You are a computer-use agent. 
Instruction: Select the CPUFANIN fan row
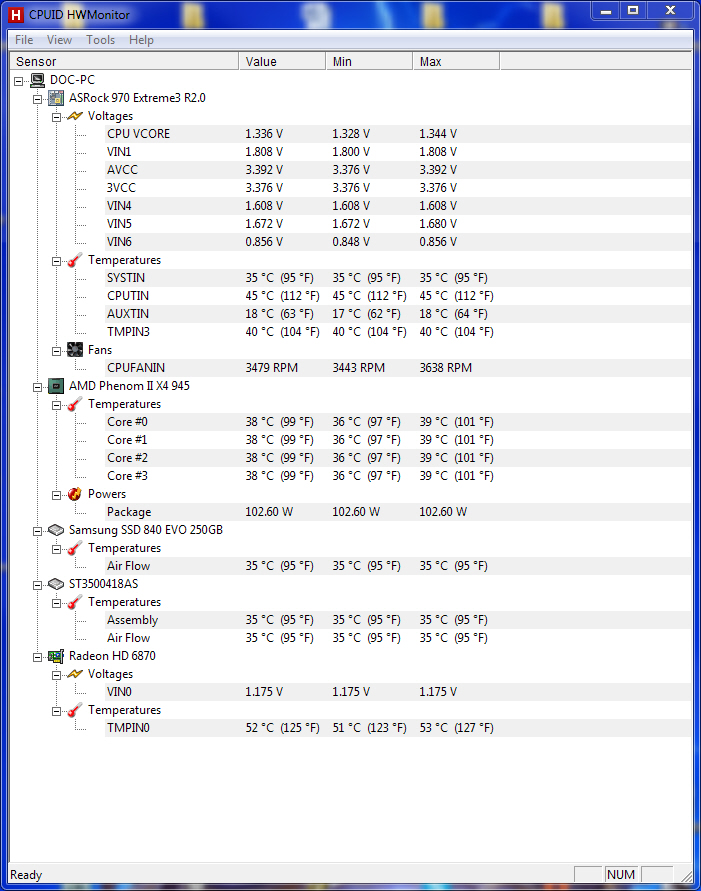[x=398, y=368]
